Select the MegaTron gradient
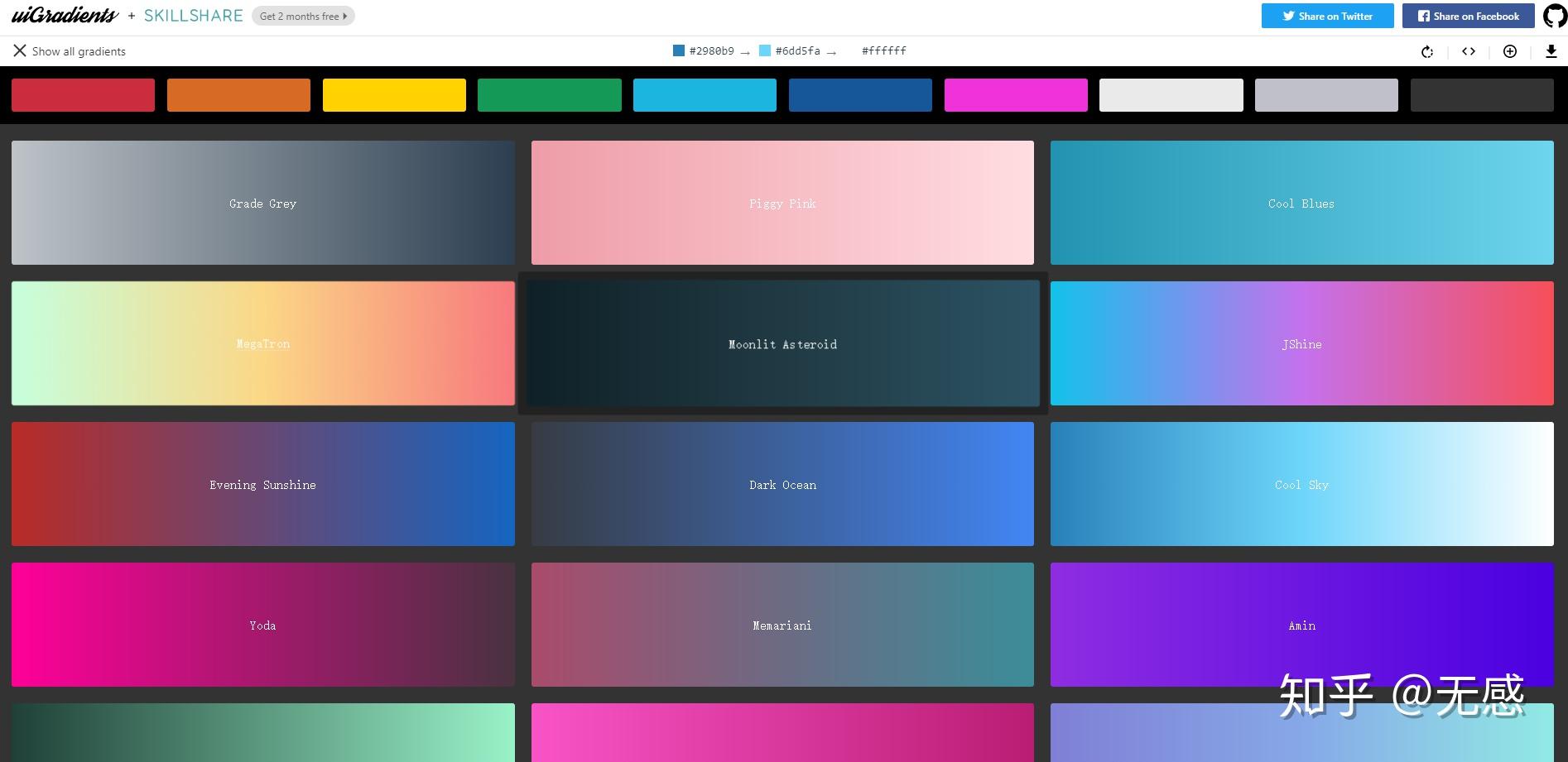 263,343
